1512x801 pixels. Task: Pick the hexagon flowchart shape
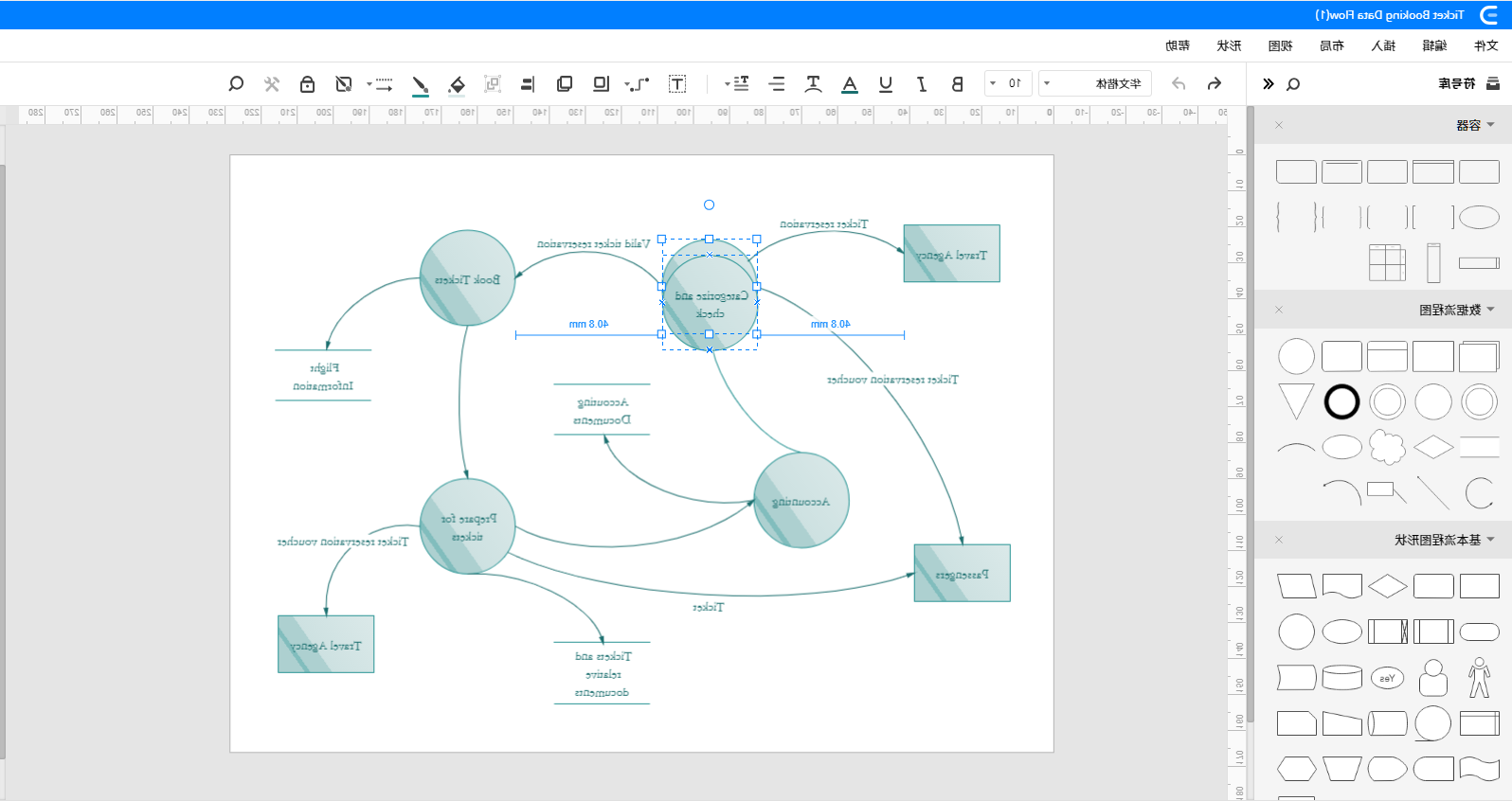click(x=1296, y=769)
